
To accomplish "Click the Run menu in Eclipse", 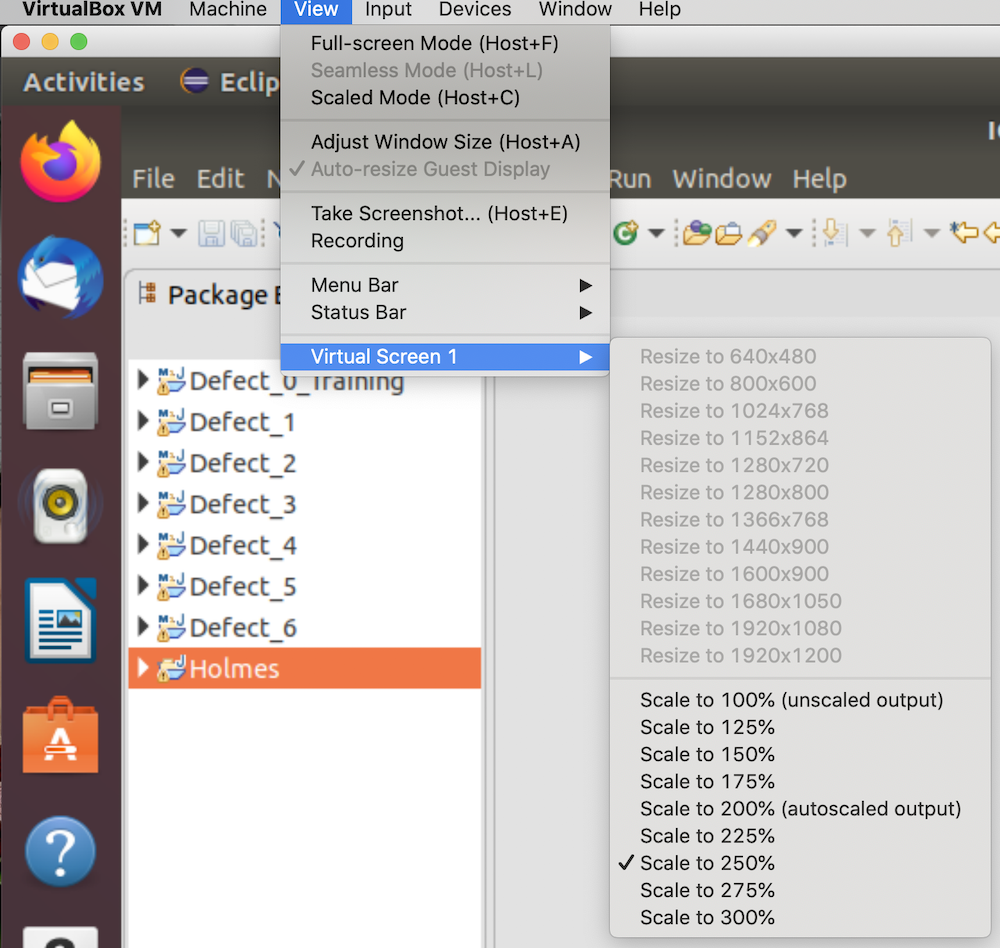I will click(x=631, y=179).
